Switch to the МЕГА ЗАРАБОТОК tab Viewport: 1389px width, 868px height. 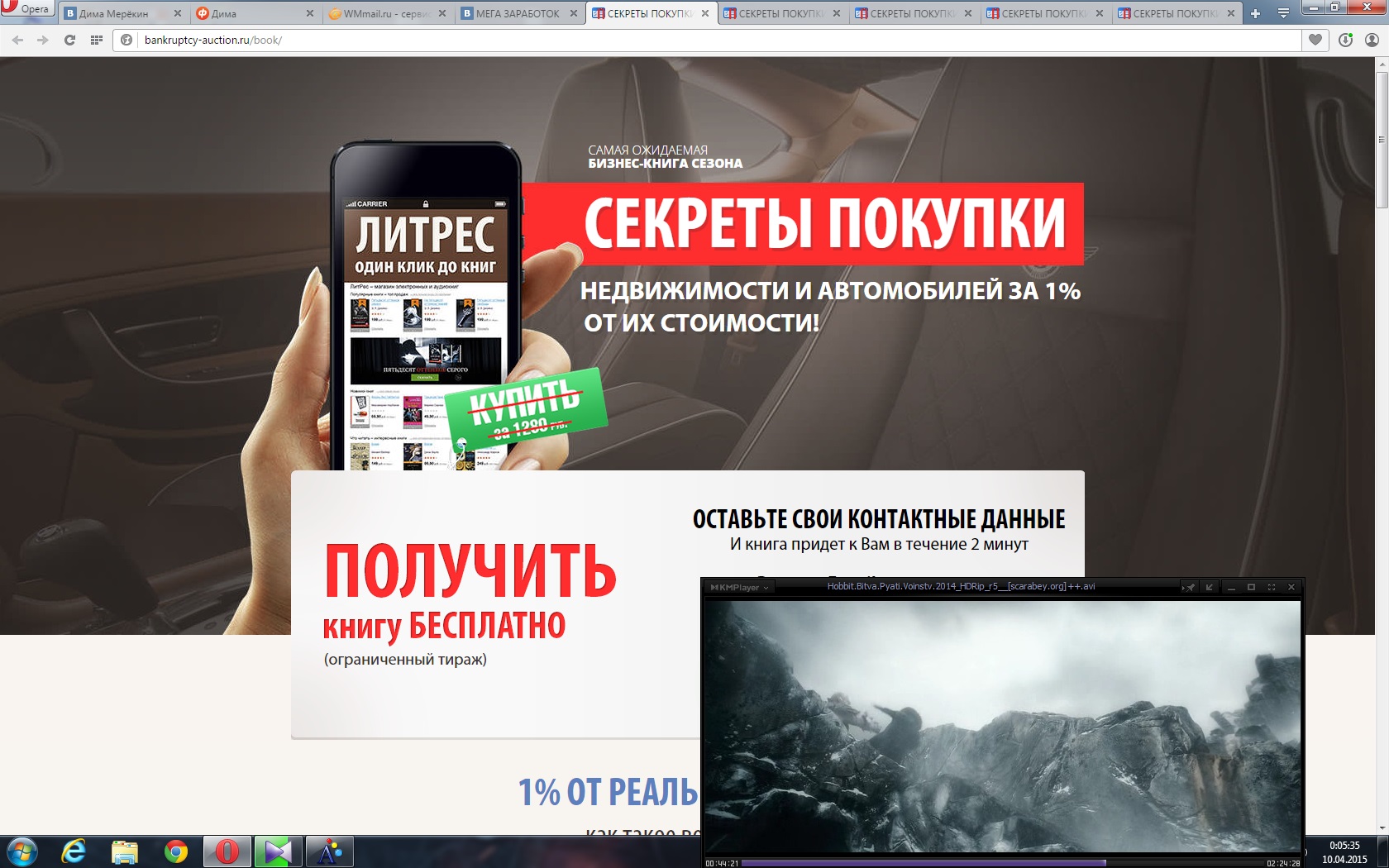point(519,13)
